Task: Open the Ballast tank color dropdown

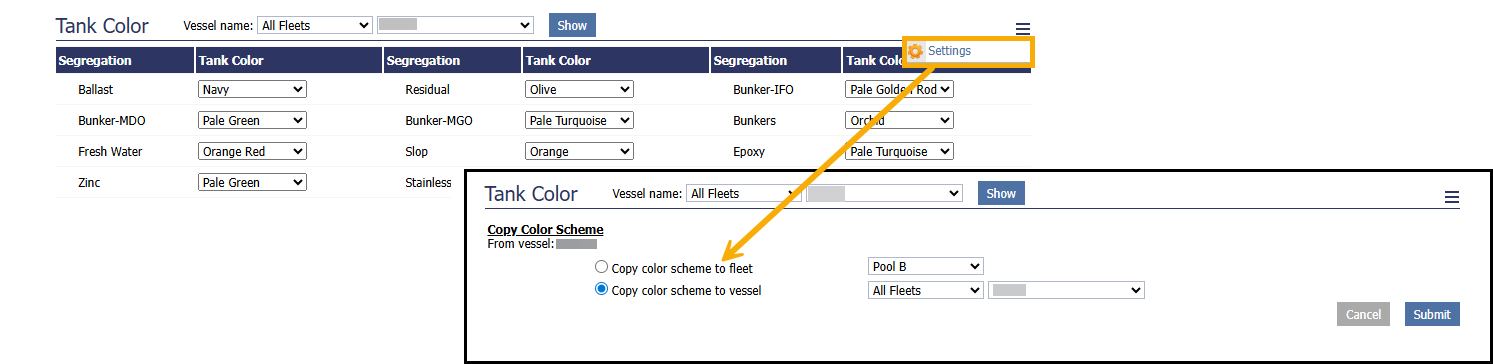Action: point(253,89)
